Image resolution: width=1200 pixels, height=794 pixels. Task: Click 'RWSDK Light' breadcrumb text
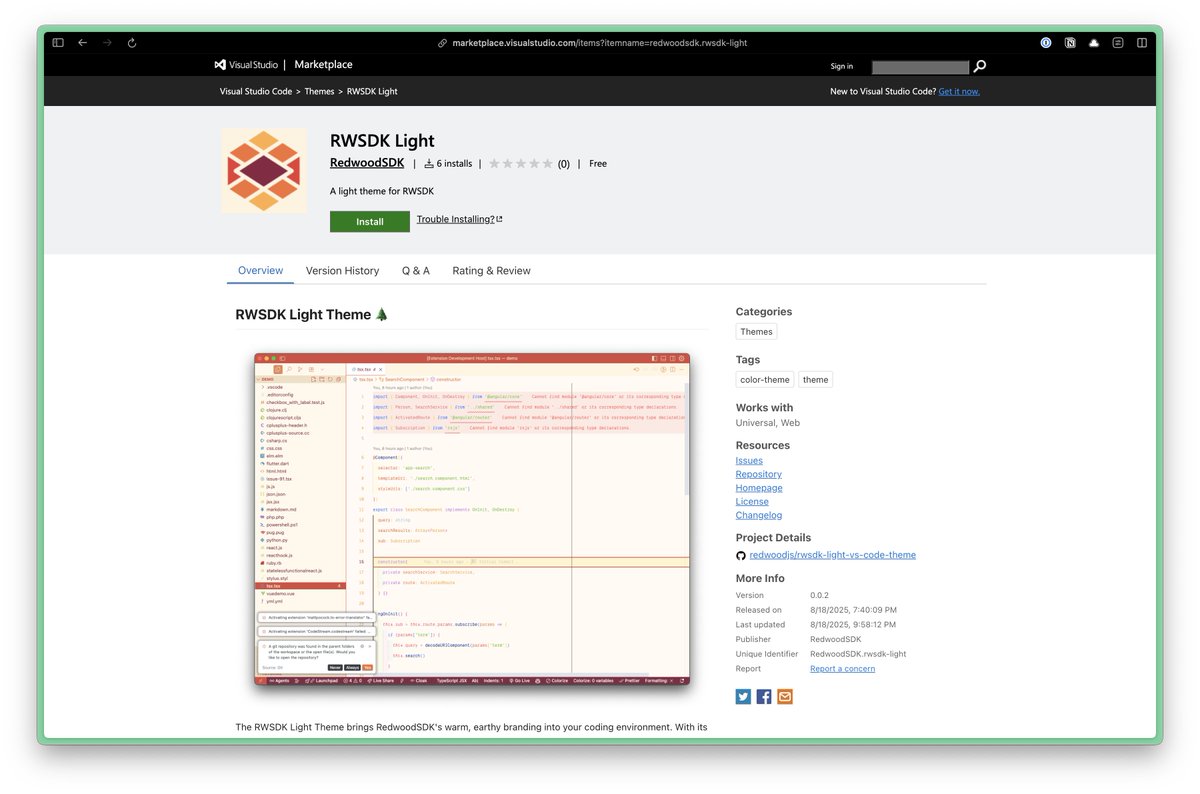pos(372,91)
